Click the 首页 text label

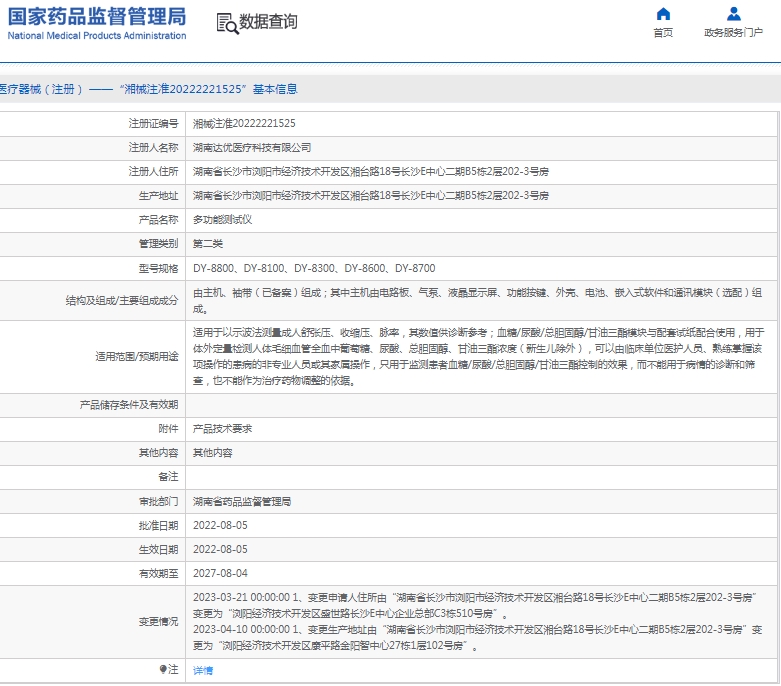663,33
